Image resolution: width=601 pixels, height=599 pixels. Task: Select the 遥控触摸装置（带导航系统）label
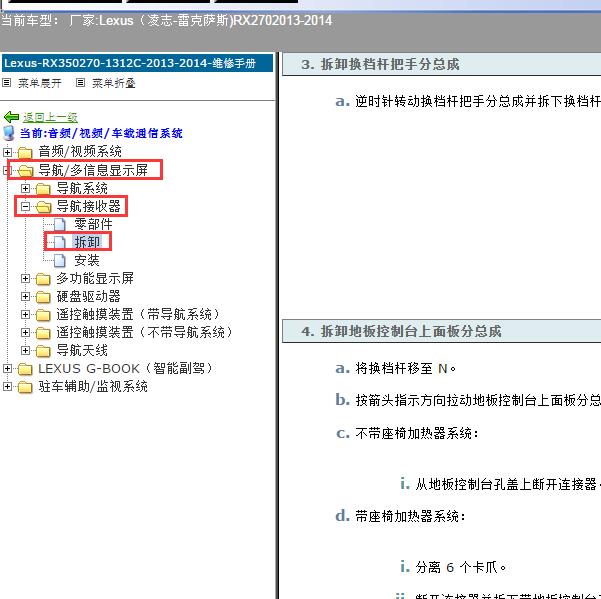click(x=139, y=314)
